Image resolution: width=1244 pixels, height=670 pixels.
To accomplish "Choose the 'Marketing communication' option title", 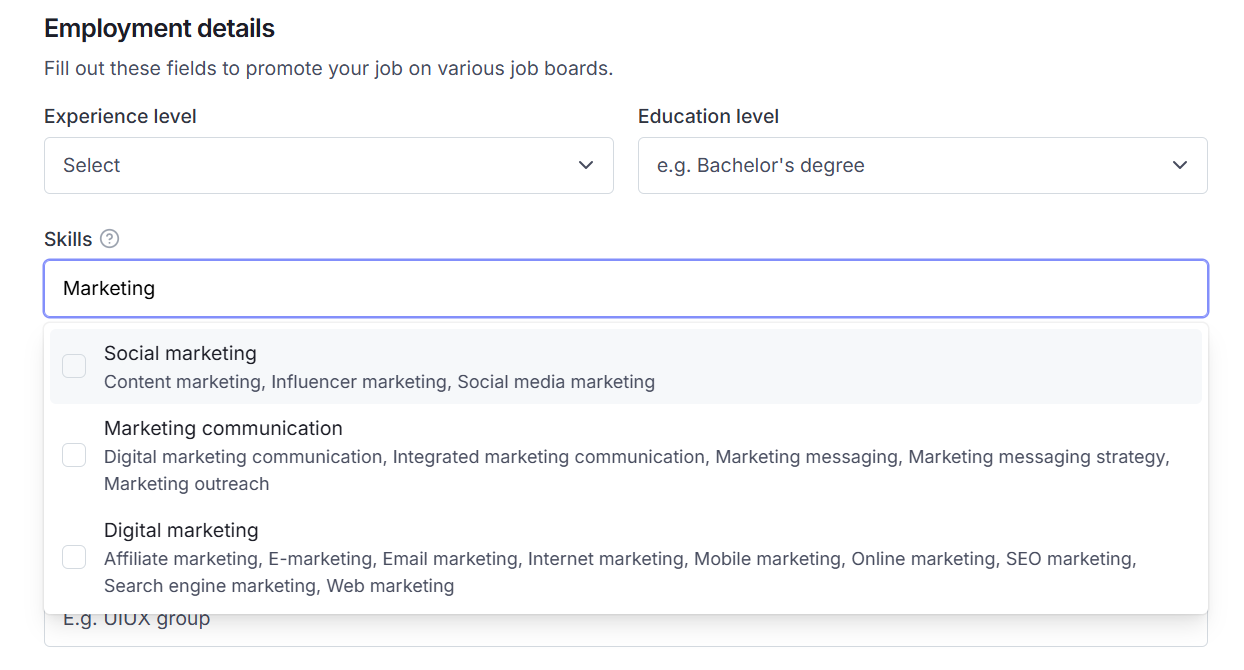I will 223,428.
